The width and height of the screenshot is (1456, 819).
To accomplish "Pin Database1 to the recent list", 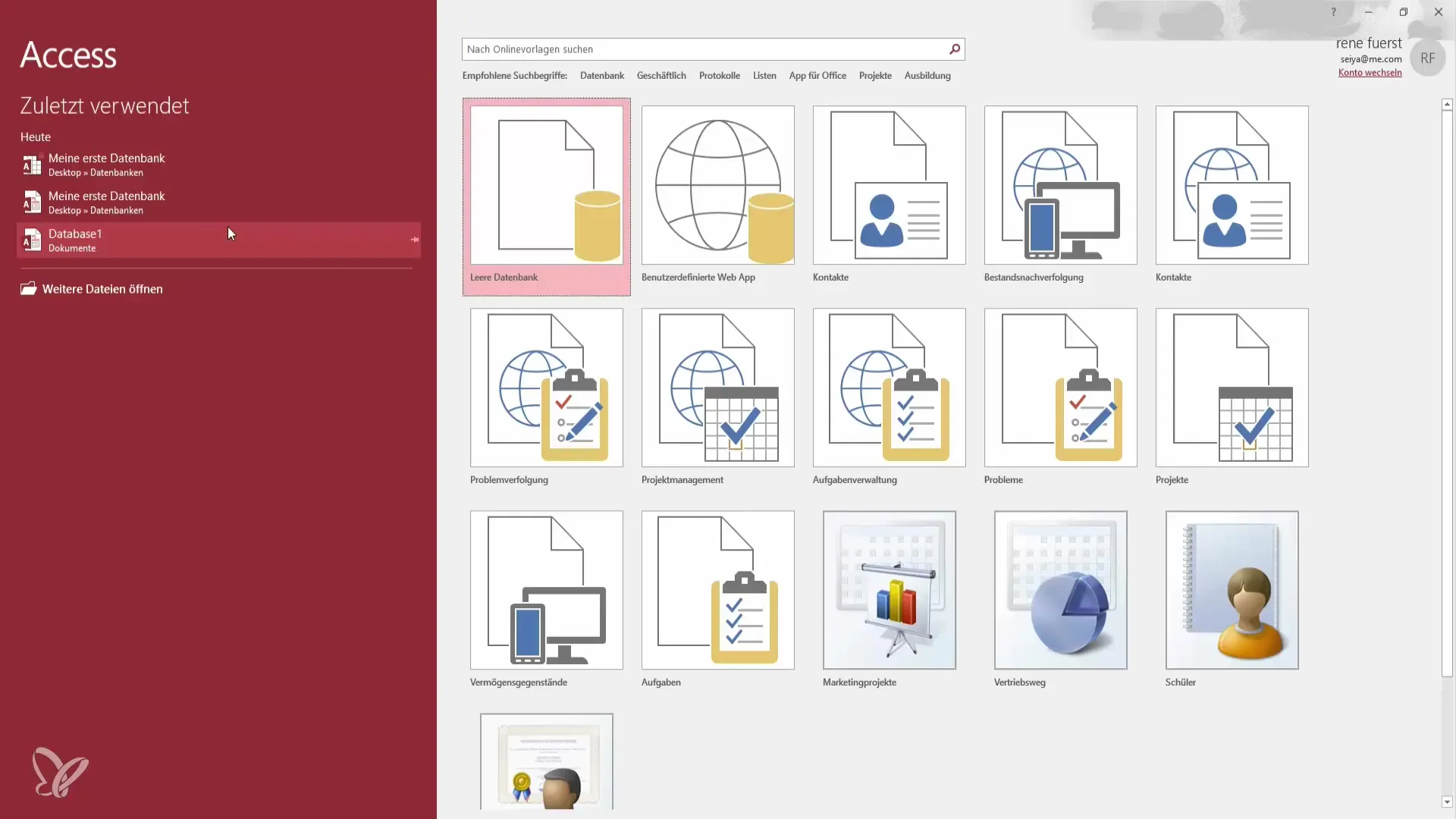I will pyautogui.click(x=414, y=240).
